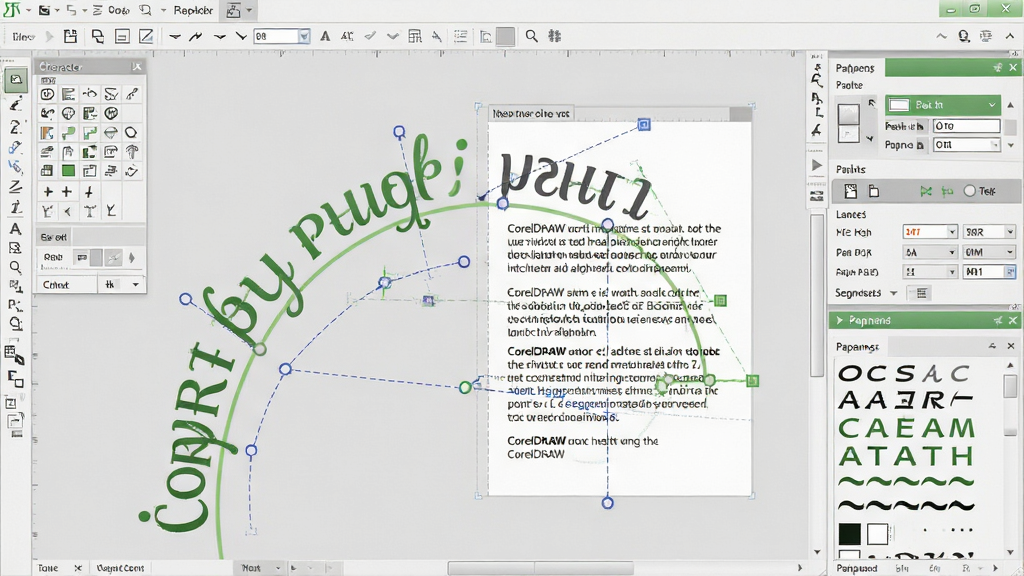The image size is (1024, 576).
Task: Click the list lines icon in top toolbar
Action: pyautogui.click(x=460, y=36)
